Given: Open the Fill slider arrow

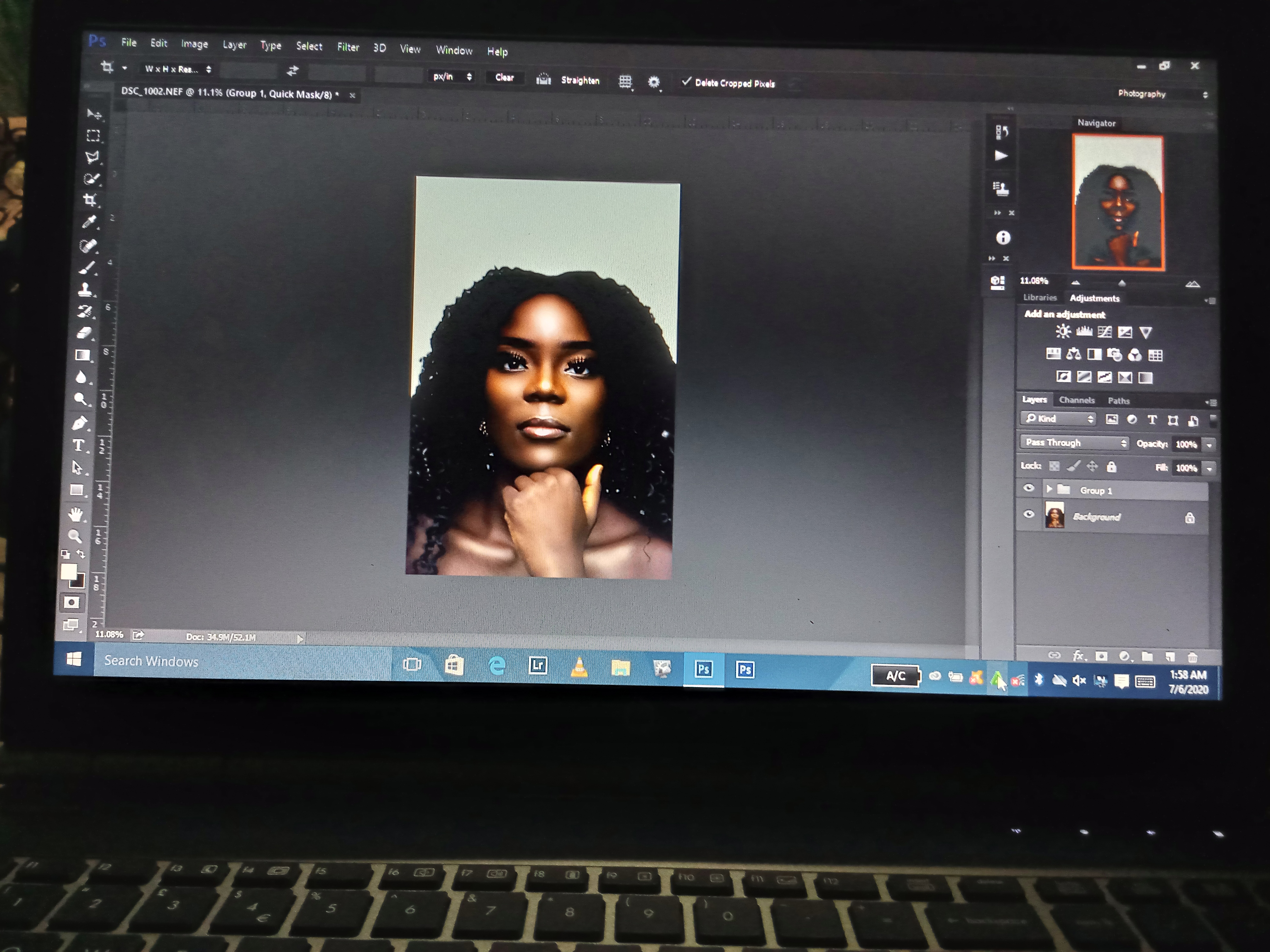Looking at the screenshot, I should (x=1209, y=469).
